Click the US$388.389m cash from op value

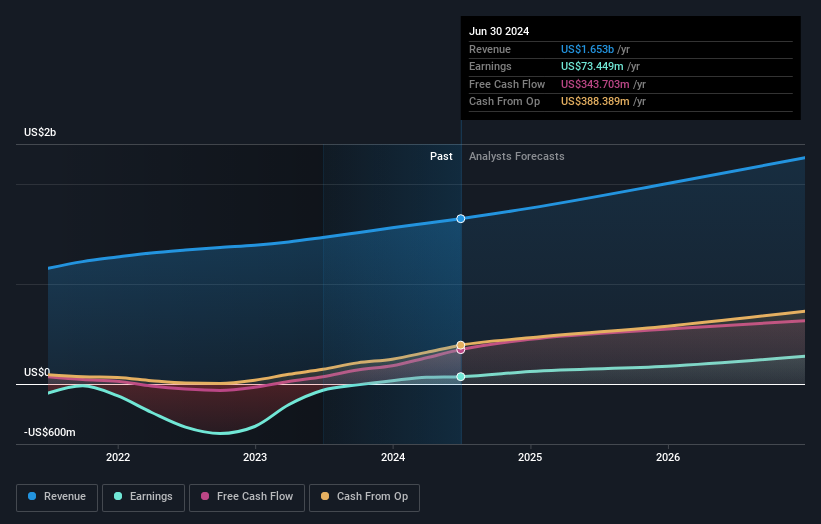click(x=595, y=102)
